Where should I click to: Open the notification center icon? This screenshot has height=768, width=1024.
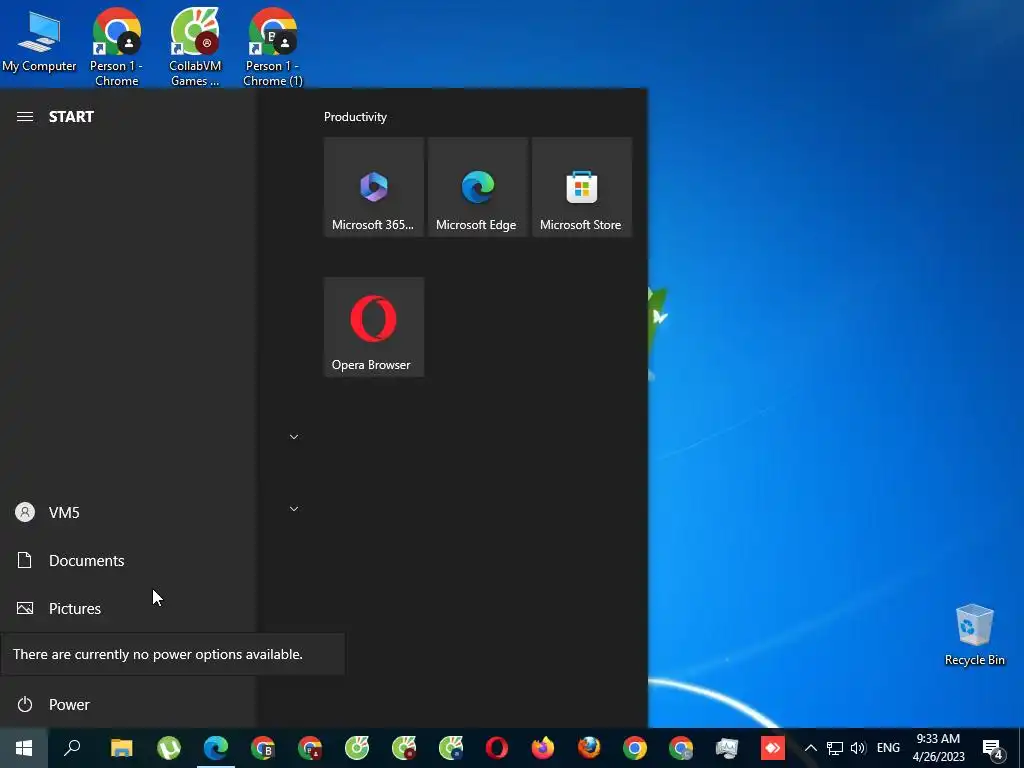993,748
